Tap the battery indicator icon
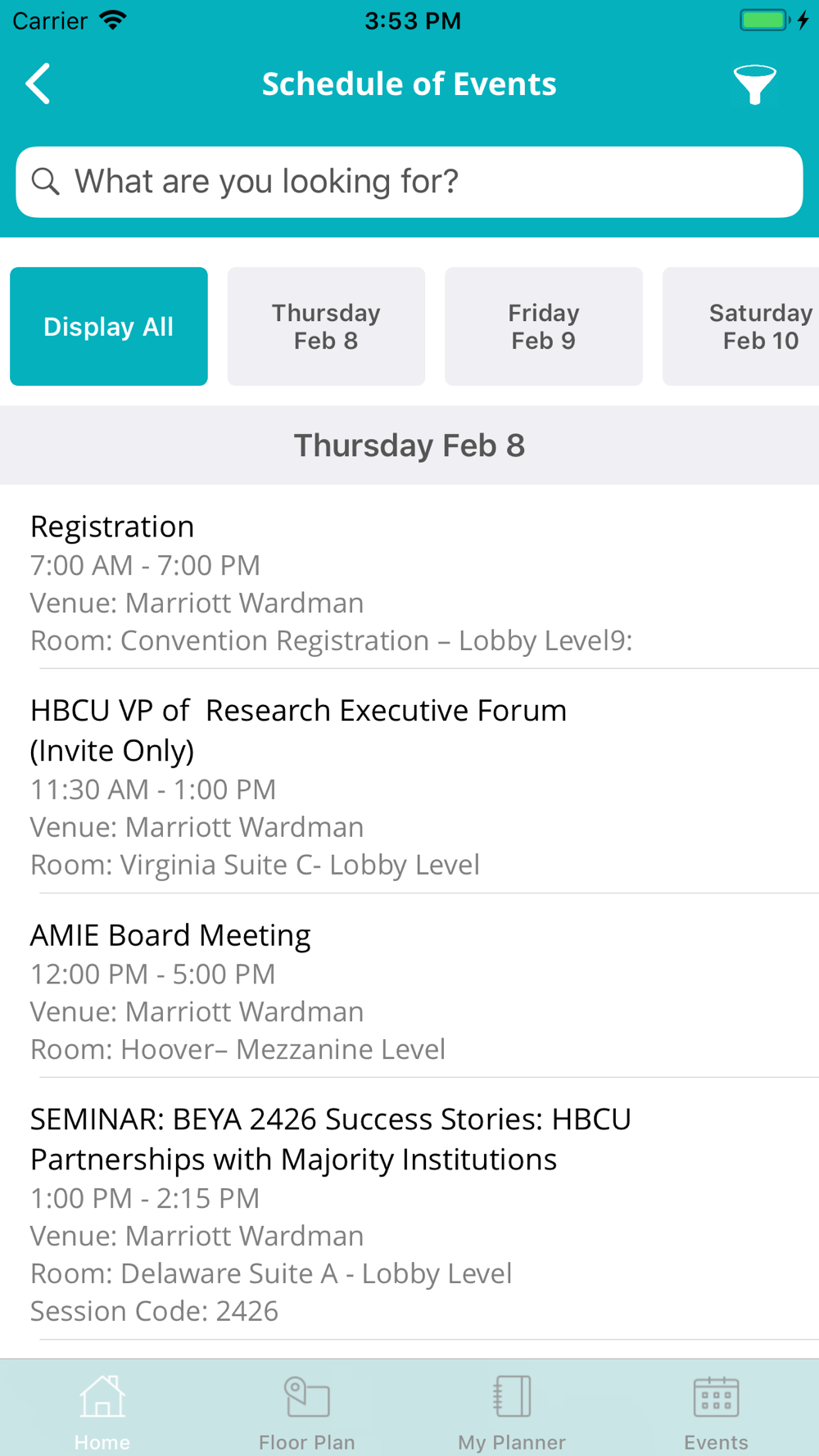The height and width of the screenshot is (1456, 819). pos(764,20)
